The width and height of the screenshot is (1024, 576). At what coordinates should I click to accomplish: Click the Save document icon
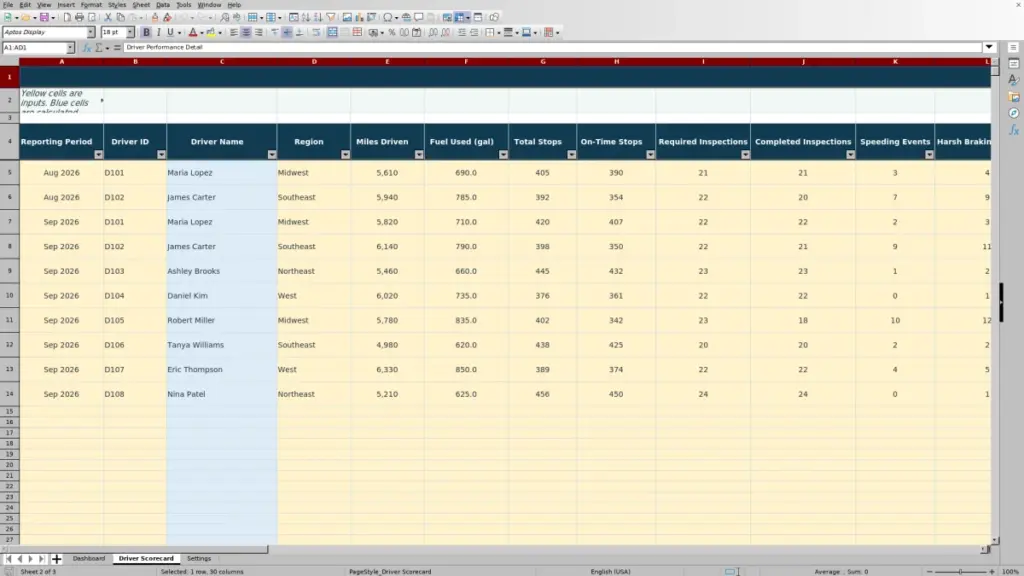[44, 17]
